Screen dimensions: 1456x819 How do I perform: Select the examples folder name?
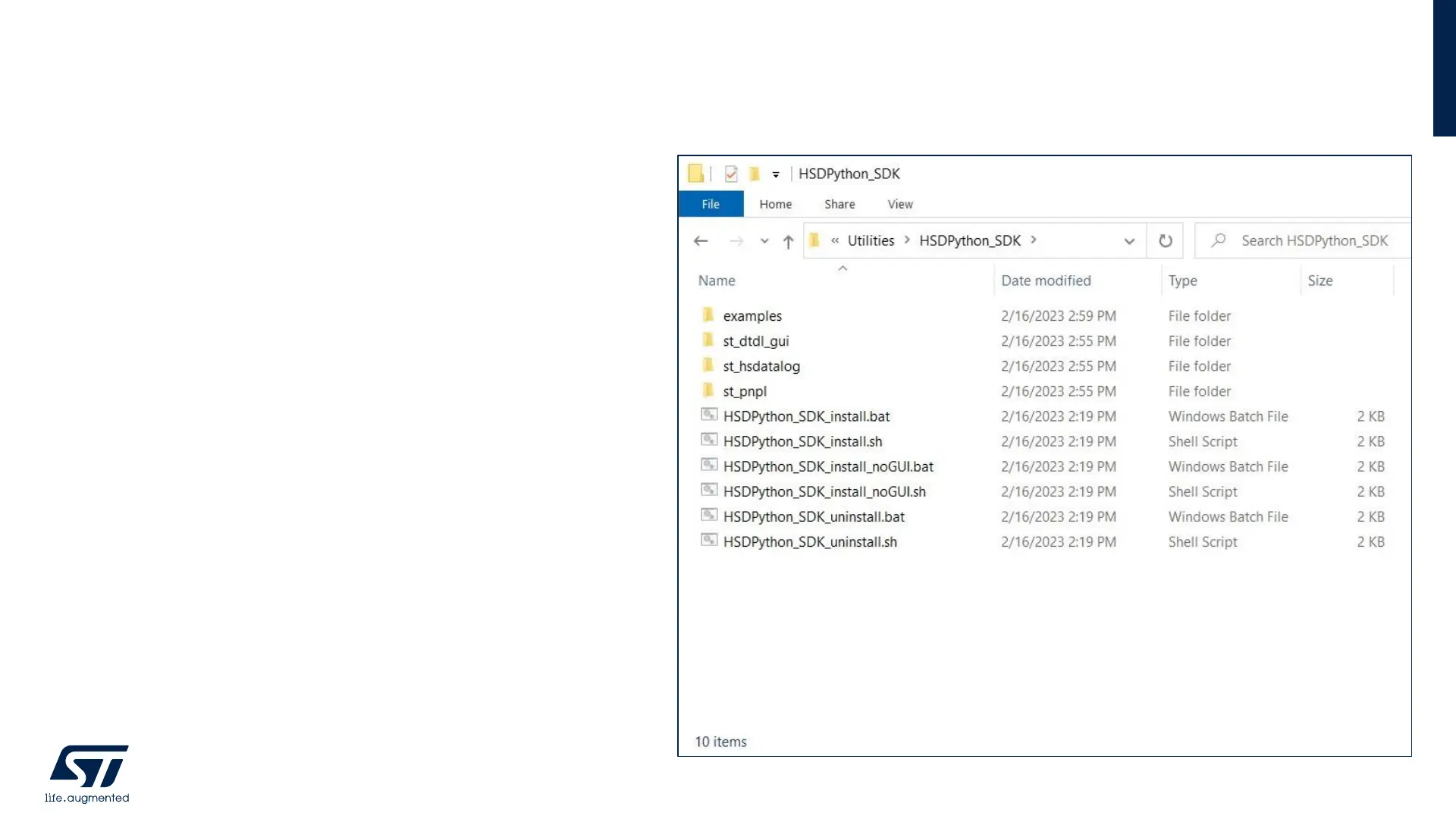pos(752,316)
